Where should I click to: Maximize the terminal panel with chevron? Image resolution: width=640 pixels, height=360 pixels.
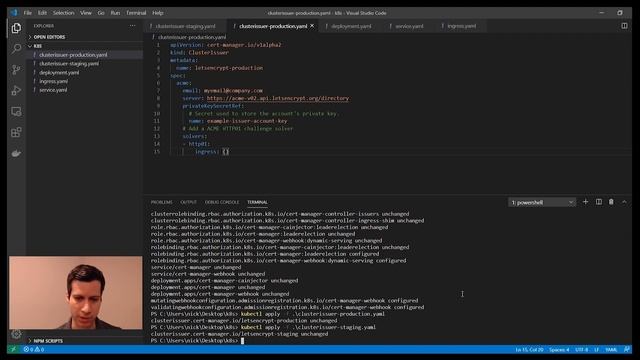624,202
